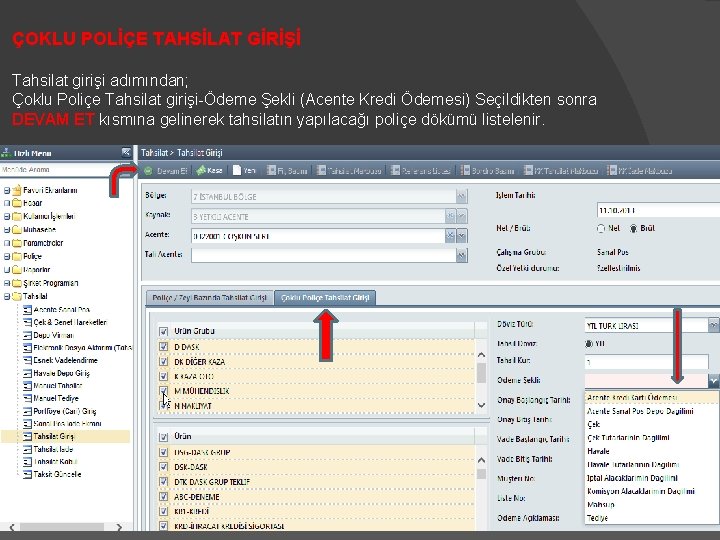Click the Poliçe folder icon in the tree
The width and height of the screenshot is (720, 540).
click(x=17, y=256)
